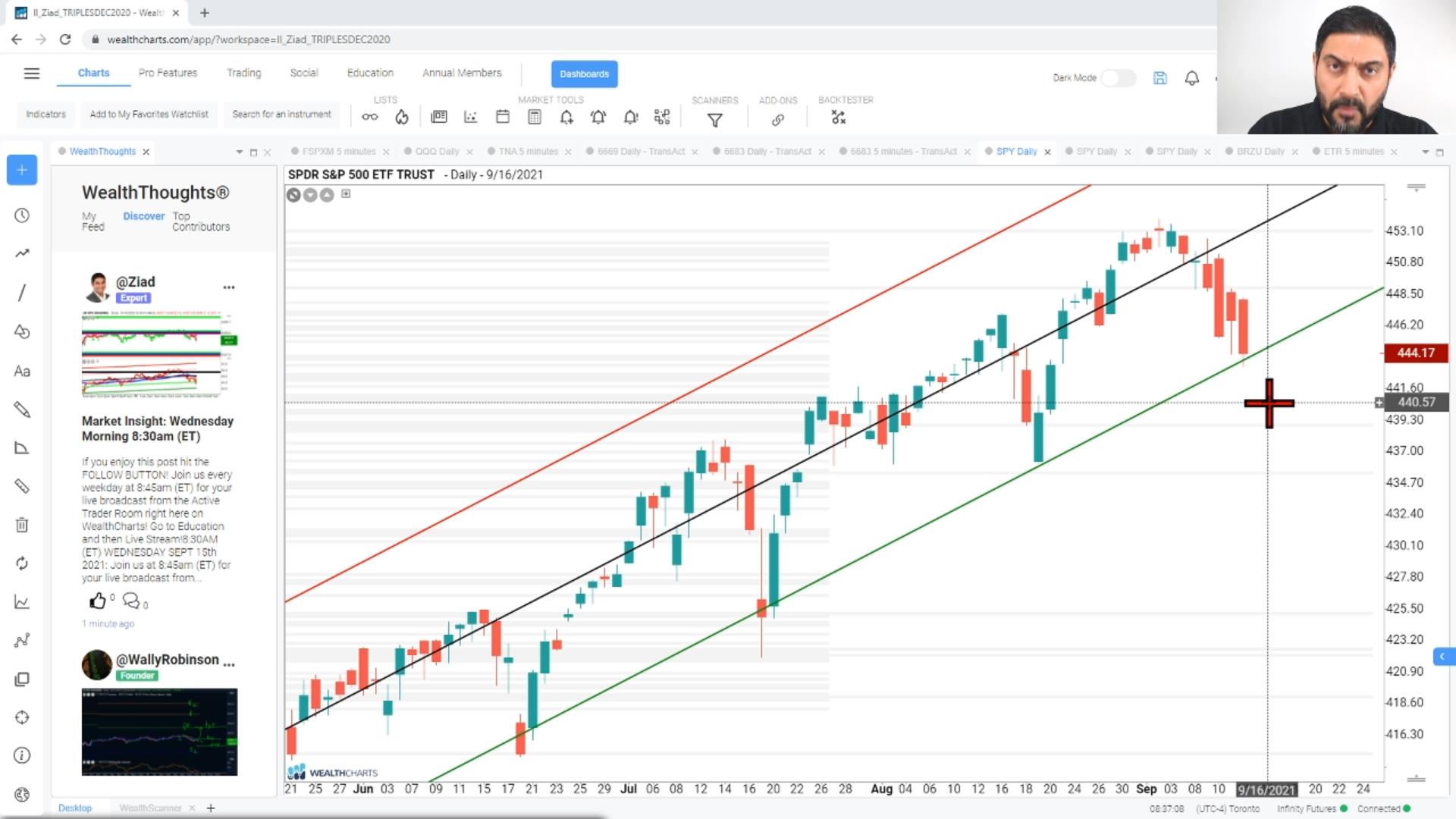
Task: Switch to the Desktop workspace tab
Action: pos(75,808)
